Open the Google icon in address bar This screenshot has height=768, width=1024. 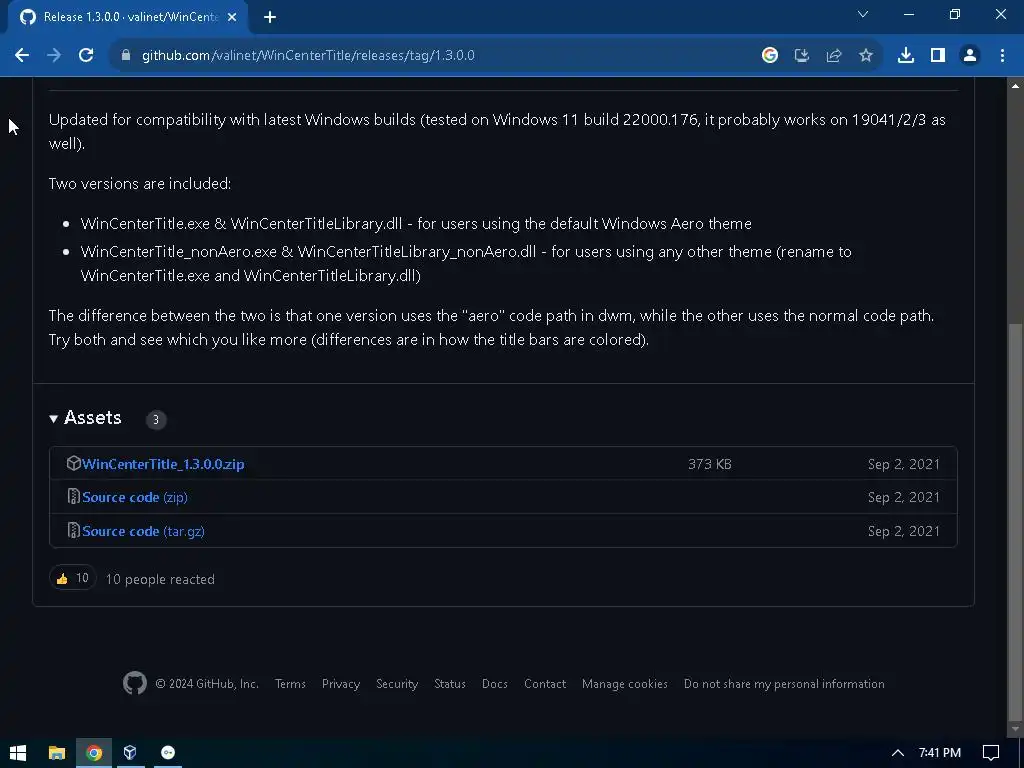point(770,56)
